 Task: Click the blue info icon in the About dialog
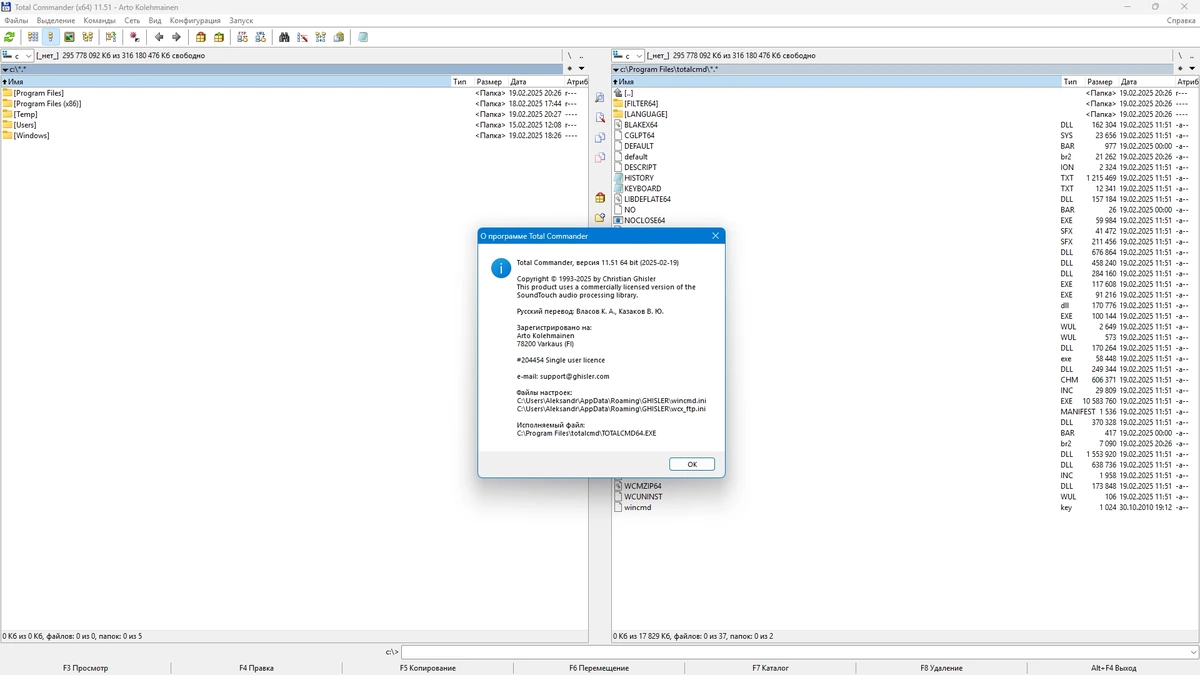point(501,267)
